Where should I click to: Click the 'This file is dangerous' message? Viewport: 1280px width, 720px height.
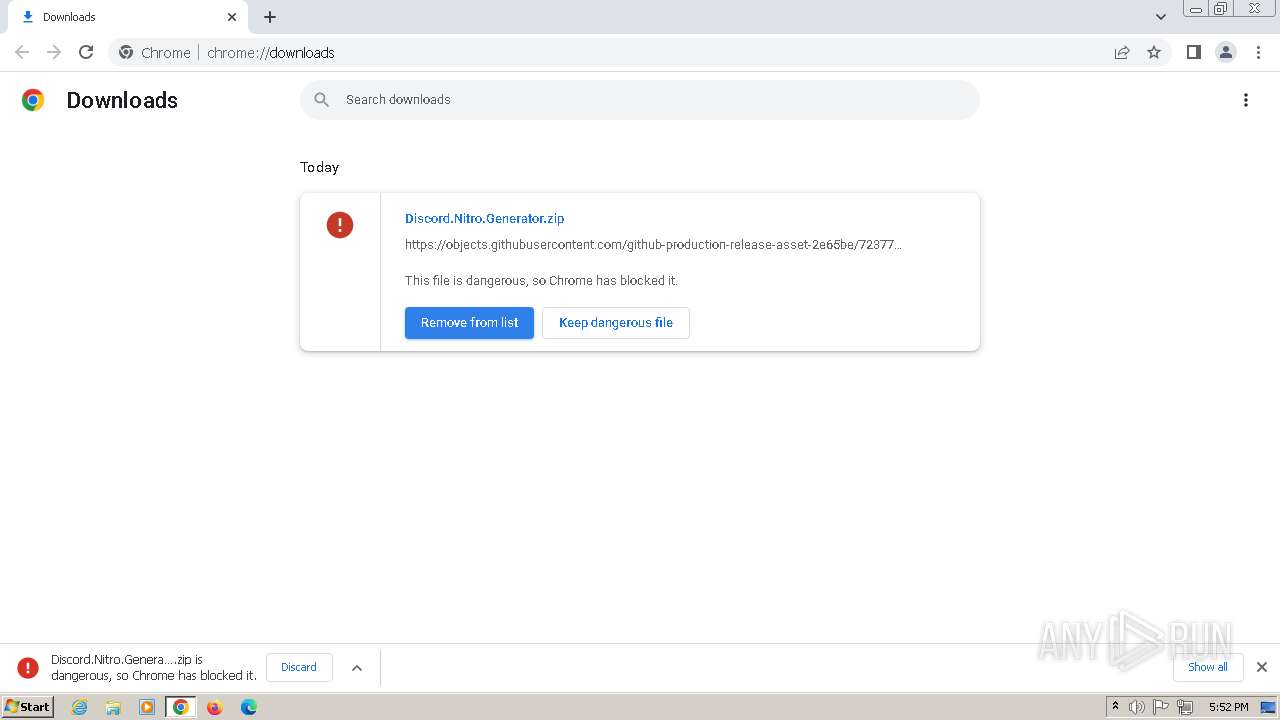click(x=541, y=280)
